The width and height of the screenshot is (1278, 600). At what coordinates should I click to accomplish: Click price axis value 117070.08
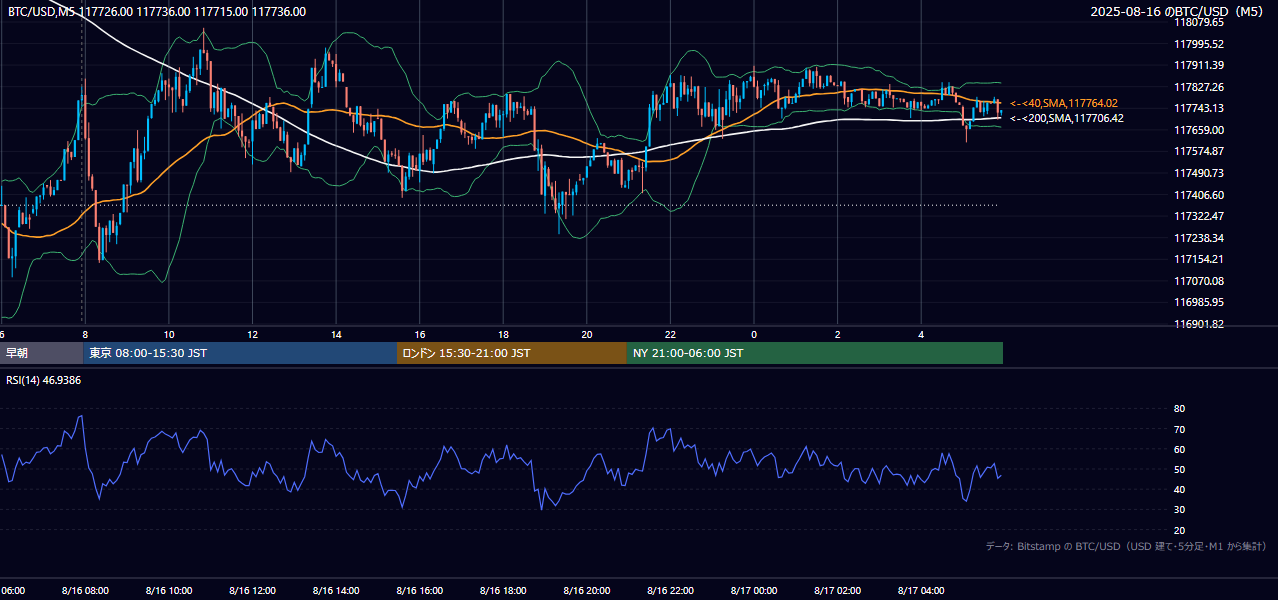[x=1198, y=281]
